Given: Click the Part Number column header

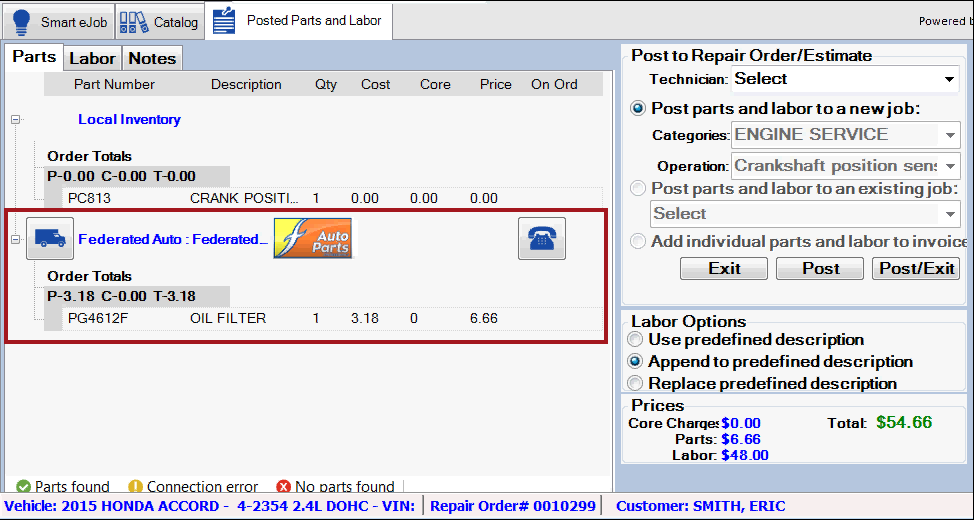Looking at the screenshot, I should (114, 84).
